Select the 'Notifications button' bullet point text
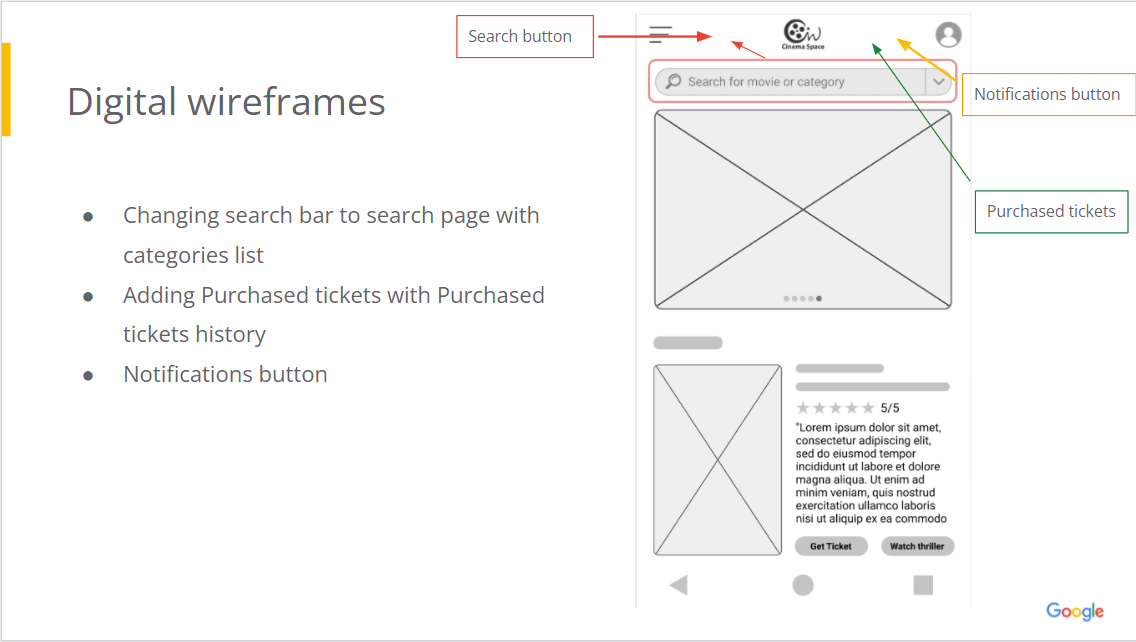The height and width of the screenshot is (642, 1136). point(225,374)
